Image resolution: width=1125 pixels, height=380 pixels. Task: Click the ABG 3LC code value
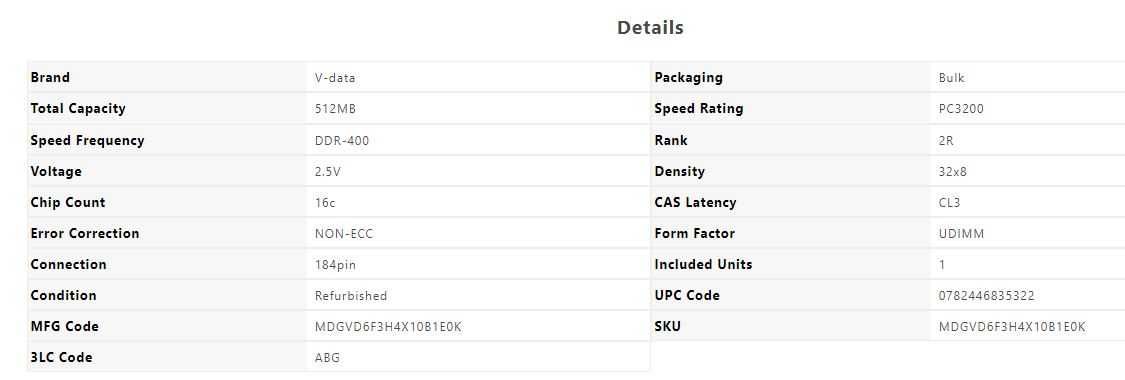pos(327,358)
